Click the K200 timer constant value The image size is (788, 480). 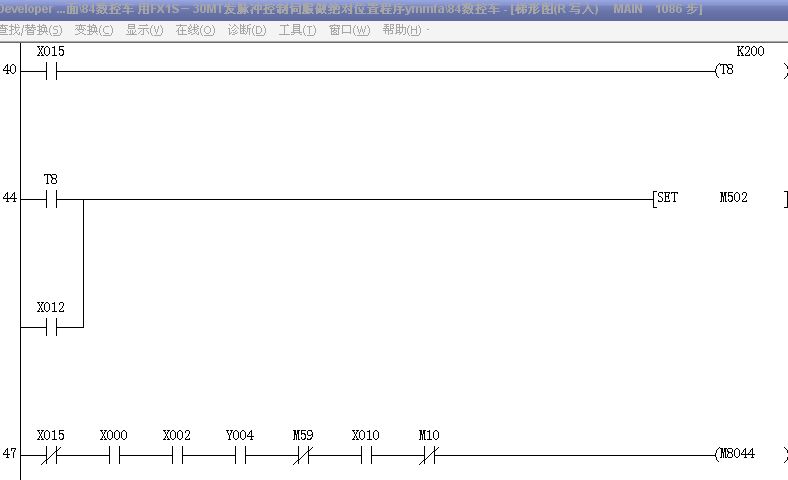coord(749,51)
